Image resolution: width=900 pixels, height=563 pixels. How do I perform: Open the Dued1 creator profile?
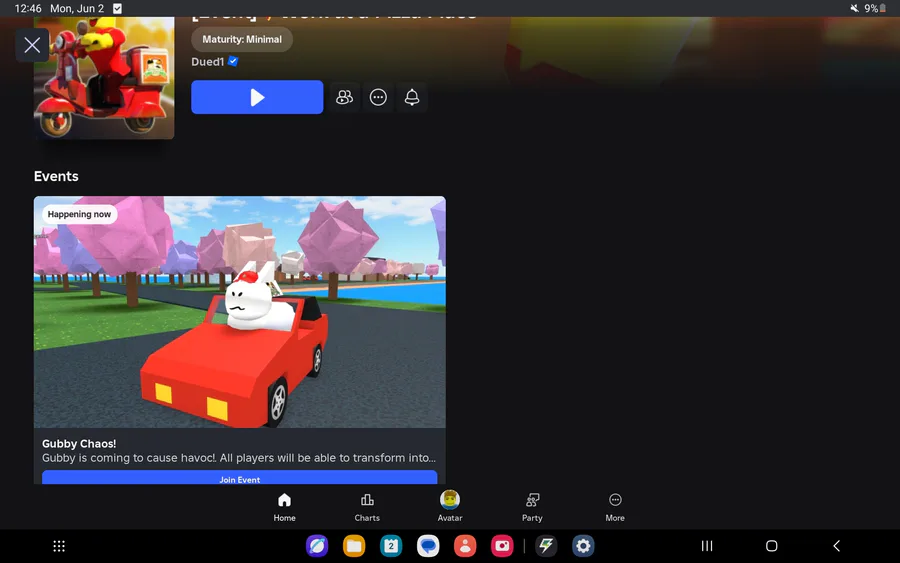pos(207,61)
